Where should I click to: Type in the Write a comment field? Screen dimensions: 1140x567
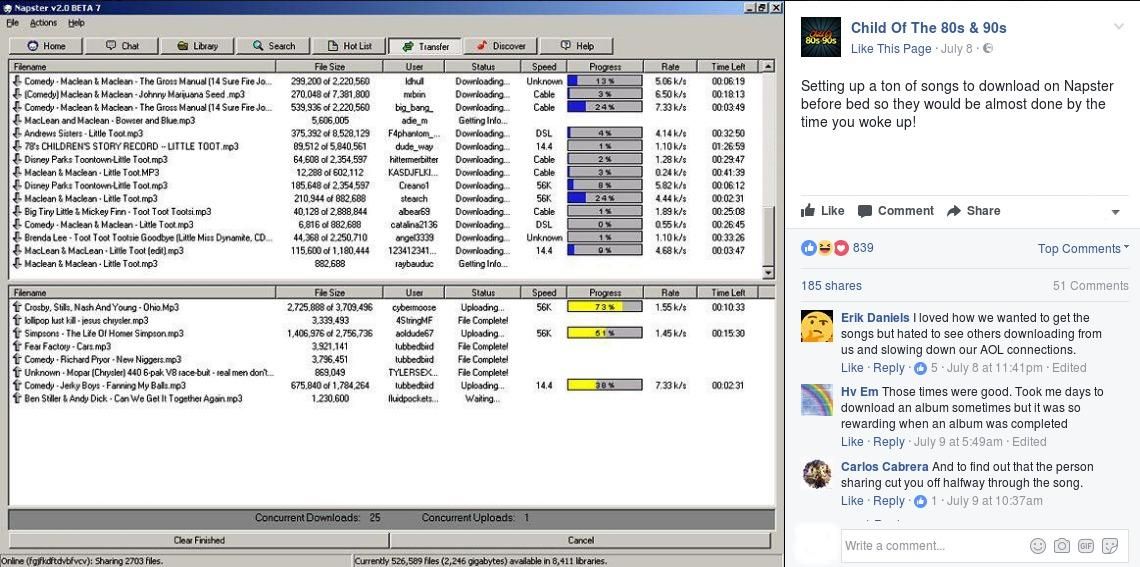(930, 546)
